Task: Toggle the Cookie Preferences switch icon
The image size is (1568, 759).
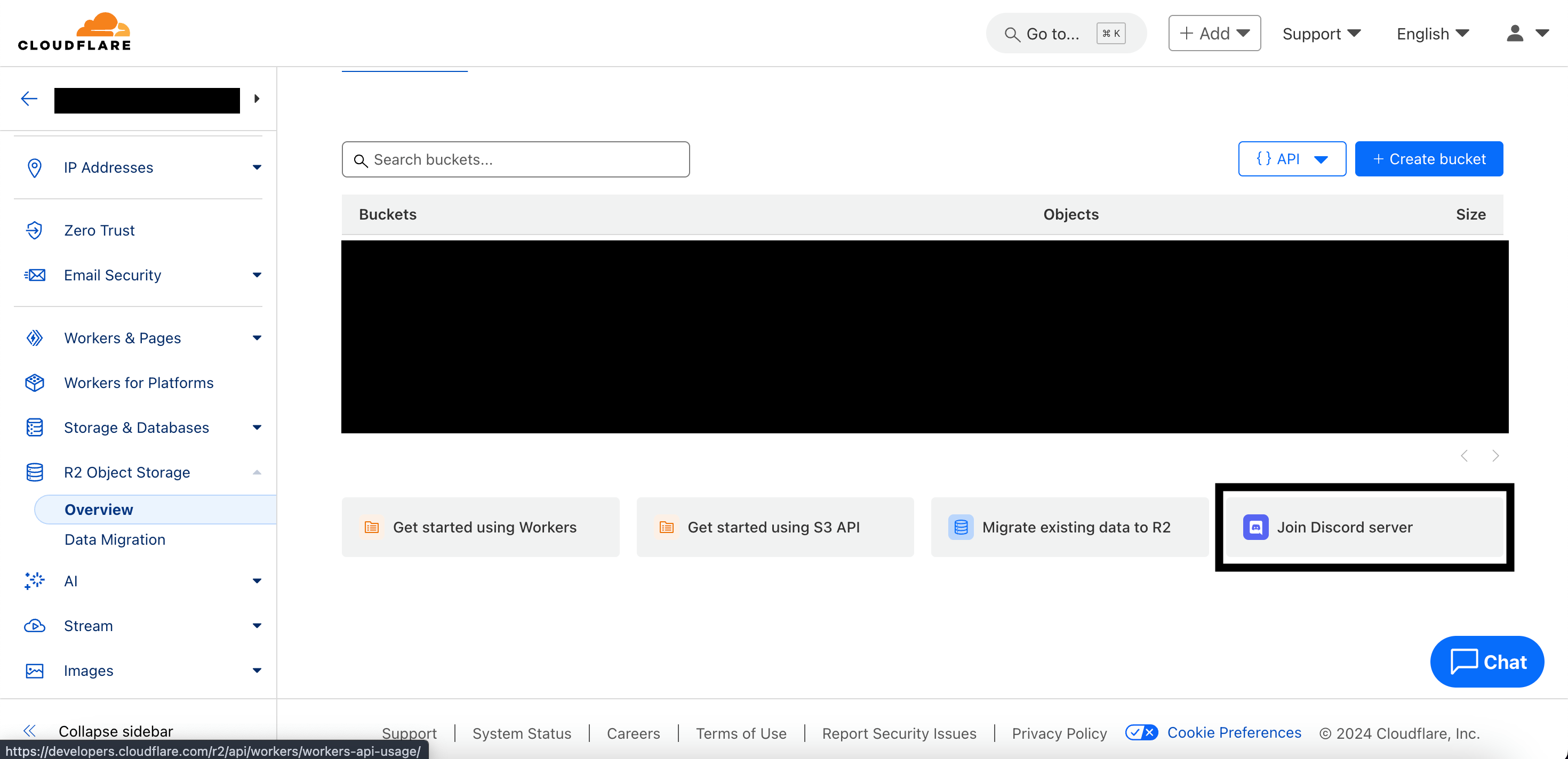Action: [1141, 732]
